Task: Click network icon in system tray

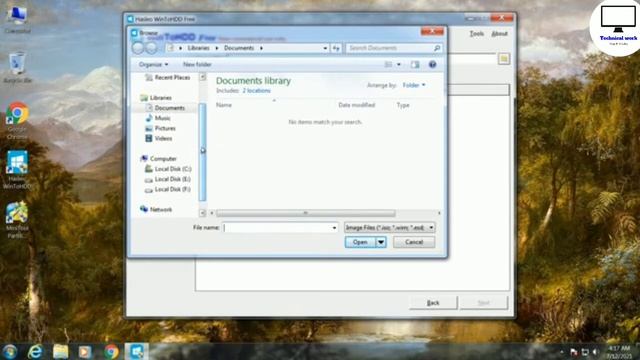Action: click(x=585, y=352)
